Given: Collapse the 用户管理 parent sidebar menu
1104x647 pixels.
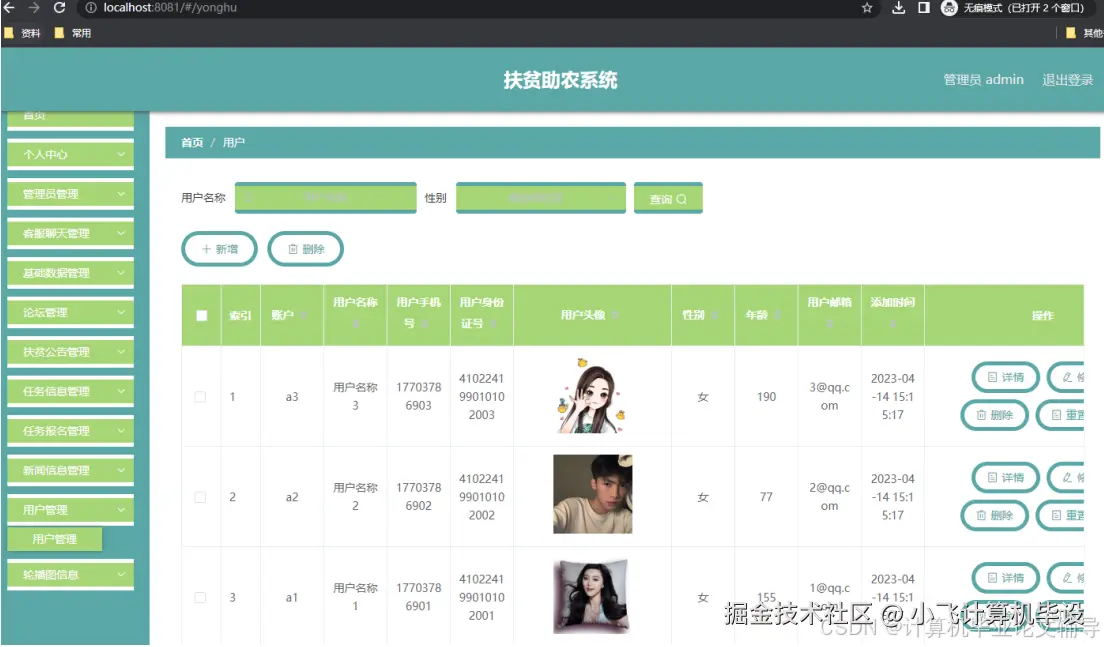Looking at the screenshot, I should coord(70,510).
